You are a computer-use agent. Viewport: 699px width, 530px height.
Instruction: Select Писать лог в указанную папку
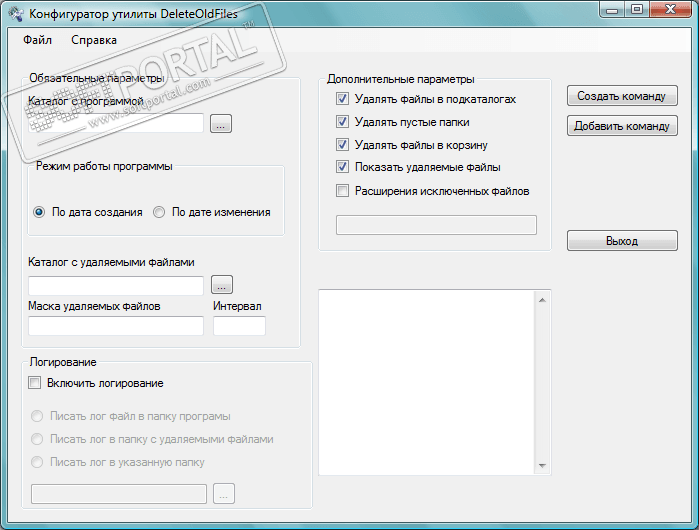click(x=37, y=462)
